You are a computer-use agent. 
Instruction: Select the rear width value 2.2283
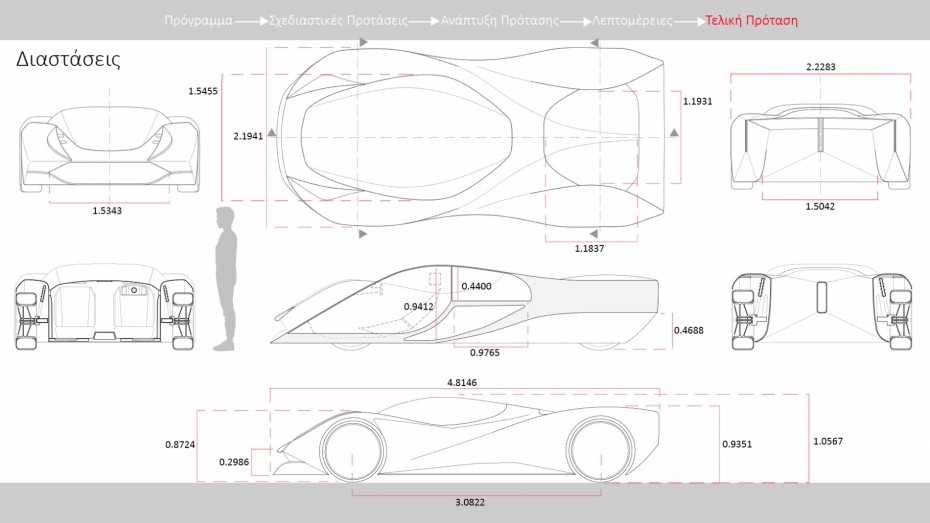[821, 67]
